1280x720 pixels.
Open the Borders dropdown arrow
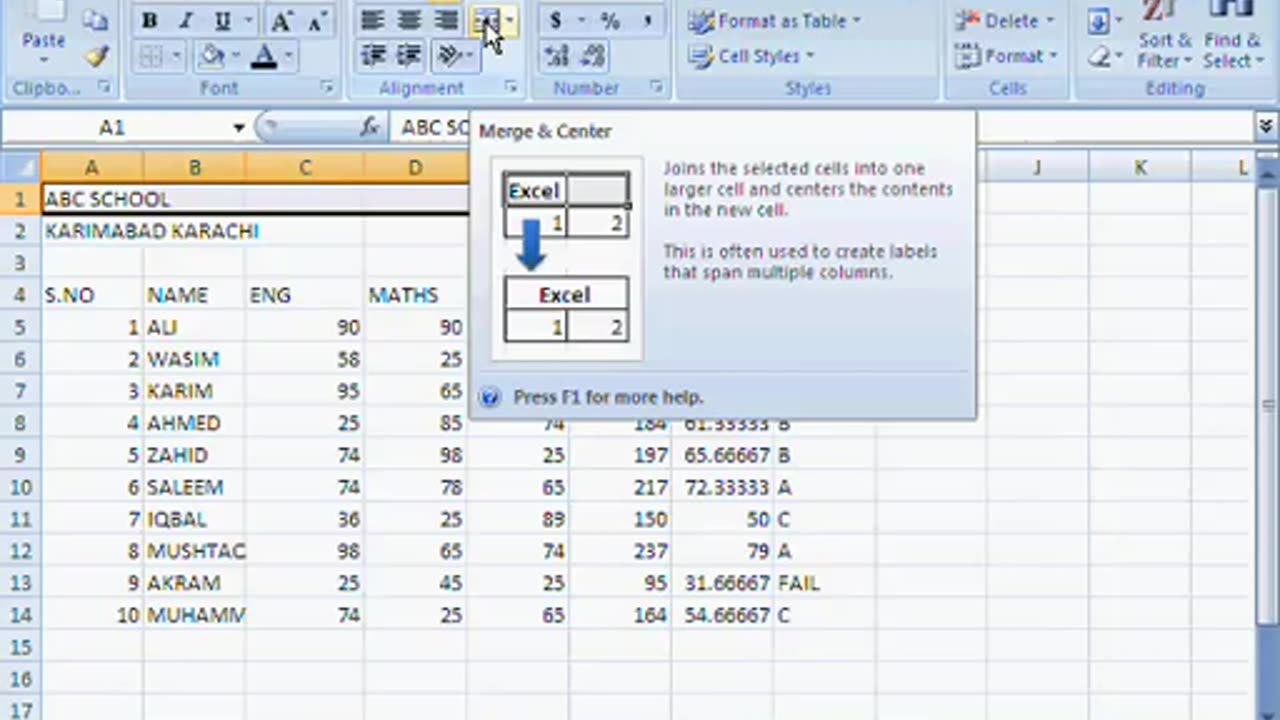176,56
